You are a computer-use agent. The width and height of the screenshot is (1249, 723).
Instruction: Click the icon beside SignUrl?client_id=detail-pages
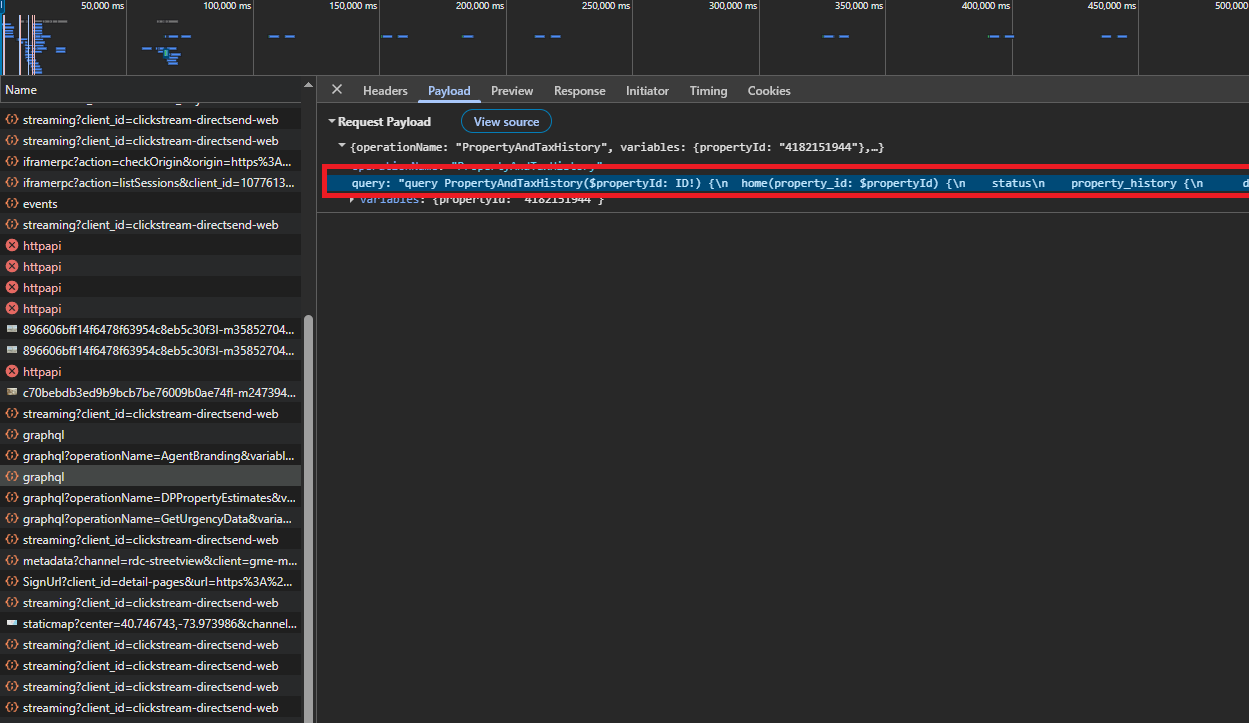[x=12, y=582]
